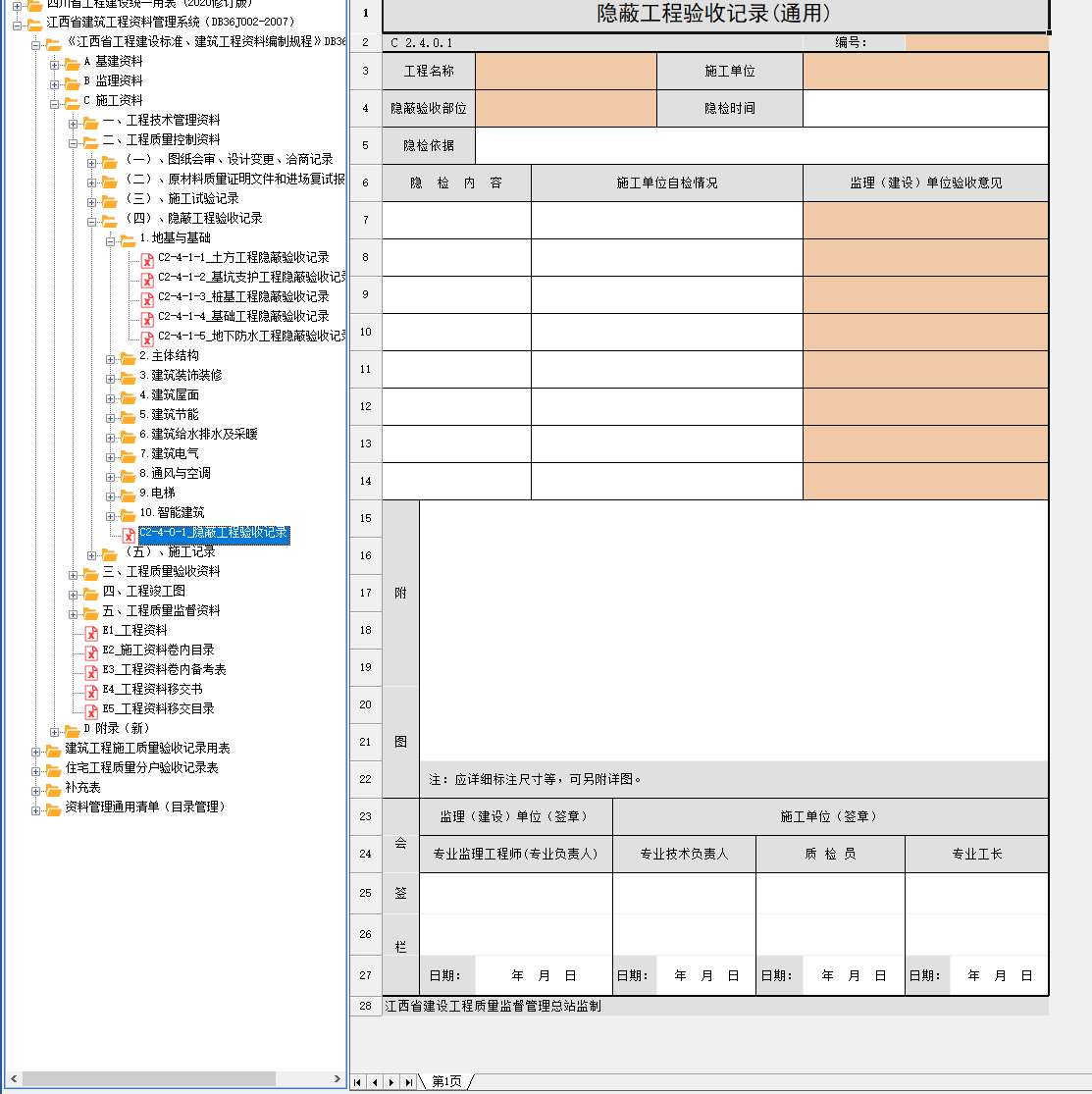Expand (五)、施工记录 node
The image size is (1092, 1094).
[91, 555]
